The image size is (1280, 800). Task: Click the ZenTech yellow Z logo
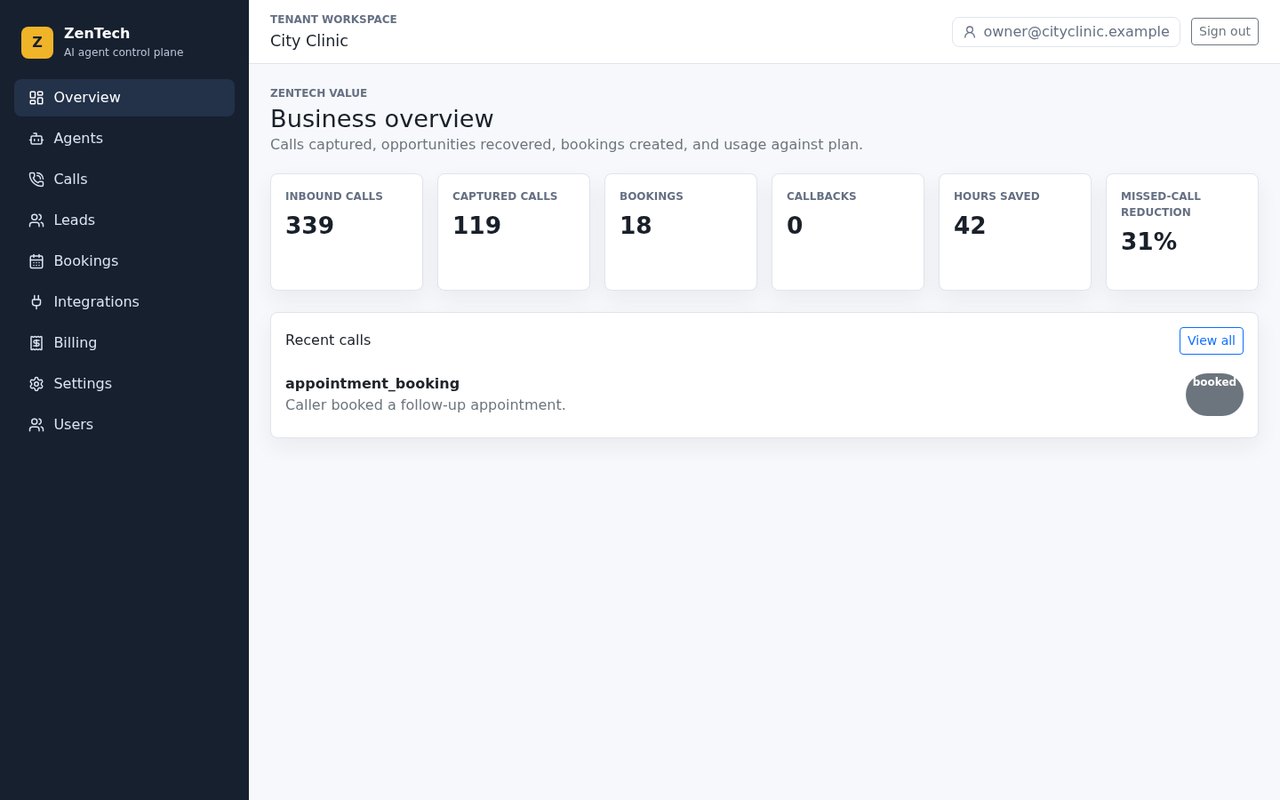37,42
